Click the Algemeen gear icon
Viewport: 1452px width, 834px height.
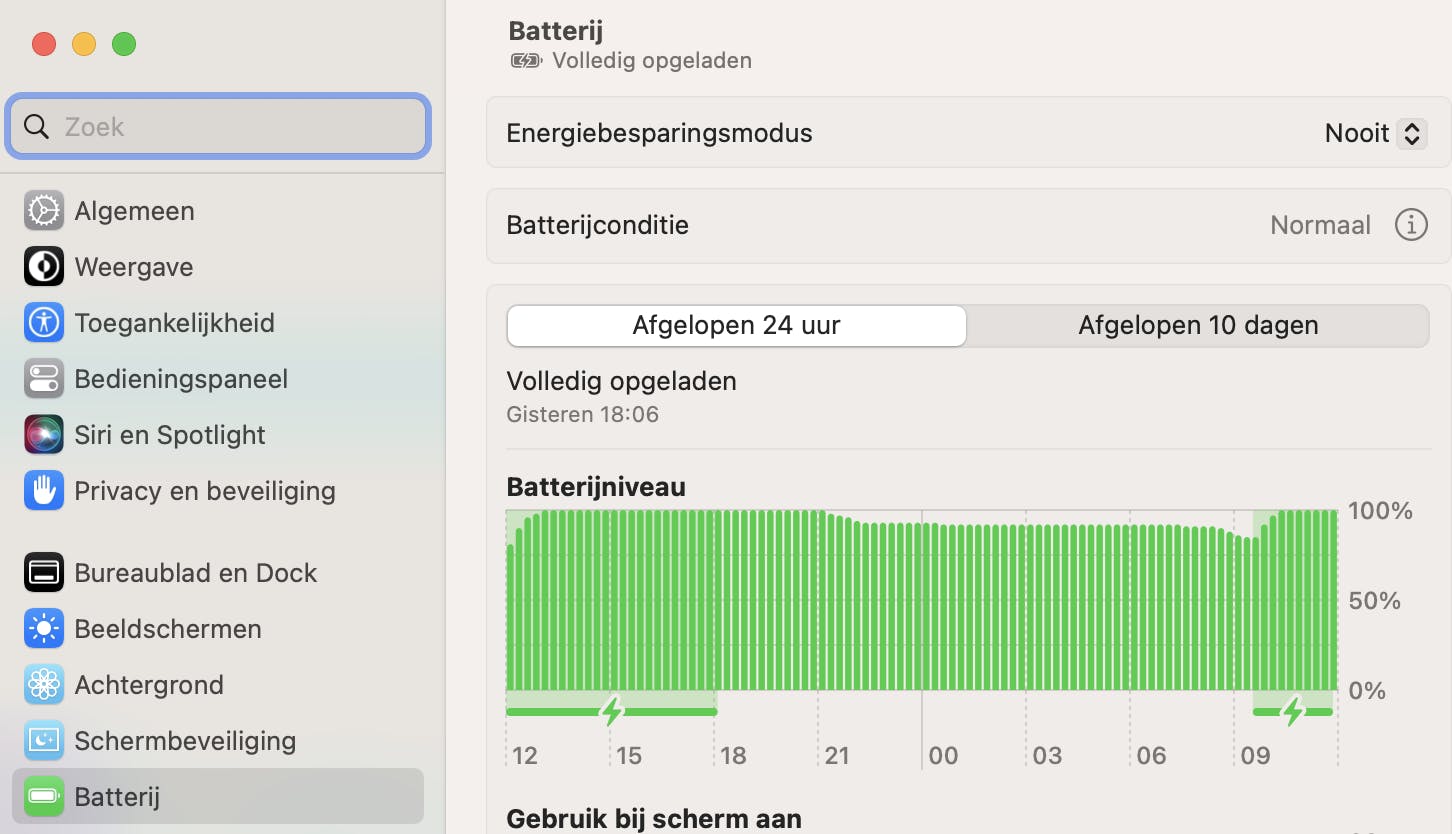click(44, 211)
